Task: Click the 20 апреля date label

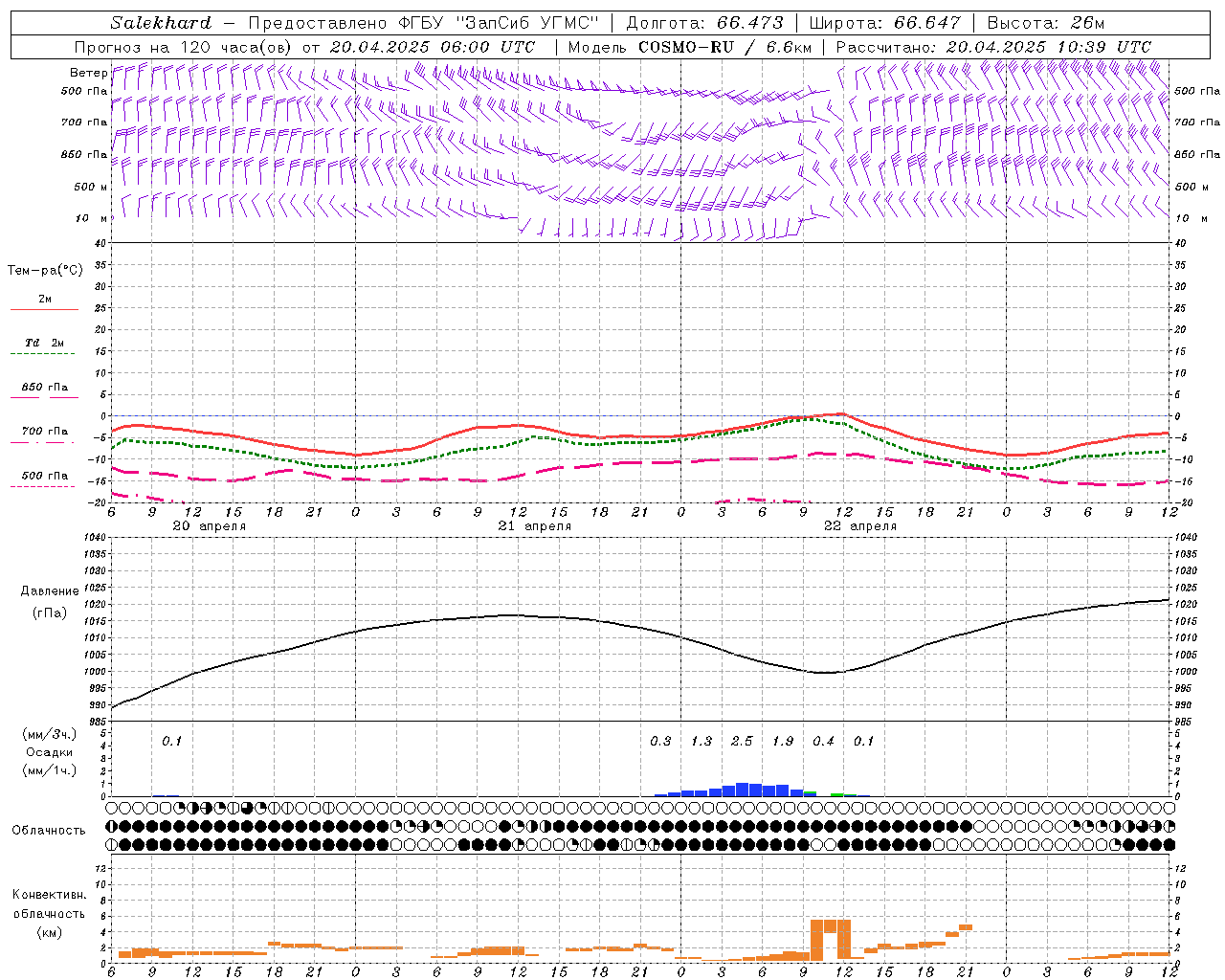Action: pyautogui.click(x=209, y=526)
